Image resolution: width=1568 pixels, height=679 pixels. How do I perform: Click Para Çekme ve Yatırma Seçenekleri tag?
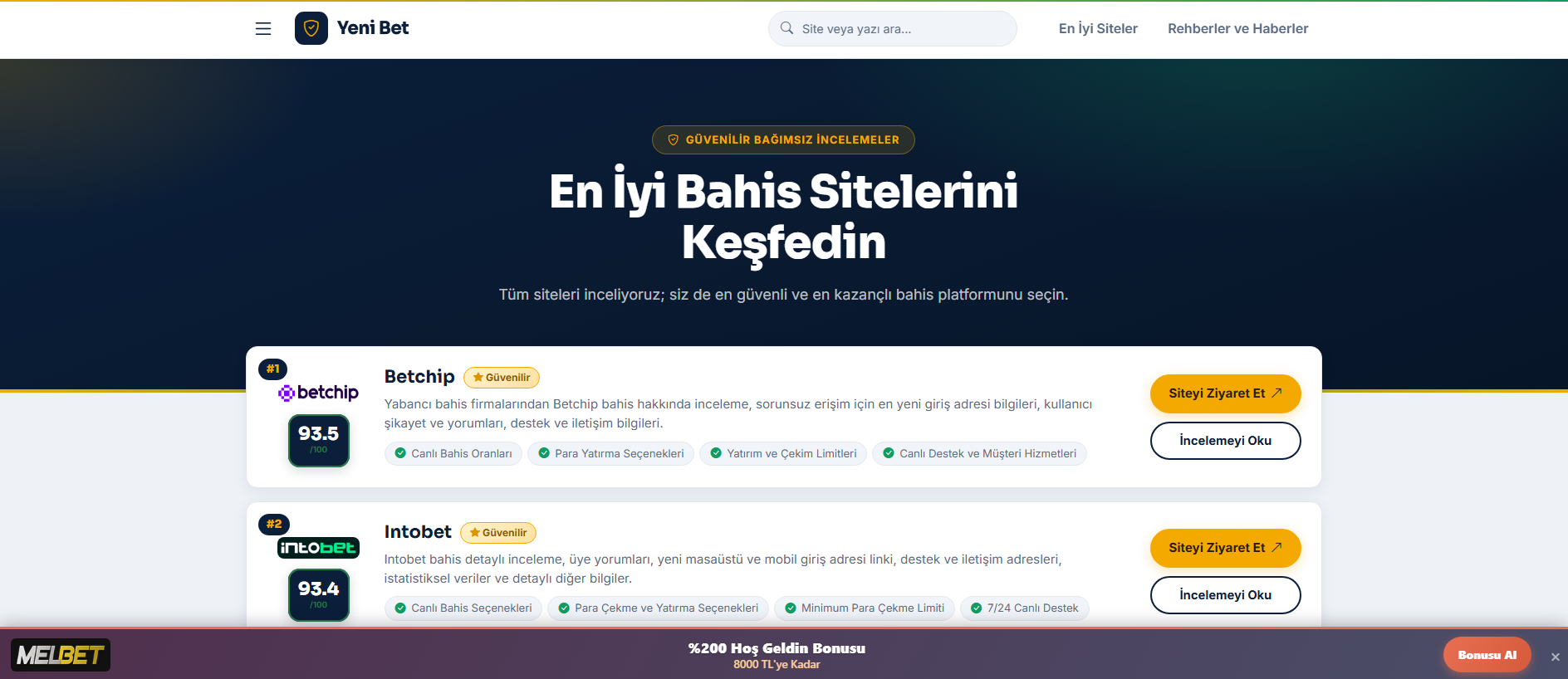[659, 608]
